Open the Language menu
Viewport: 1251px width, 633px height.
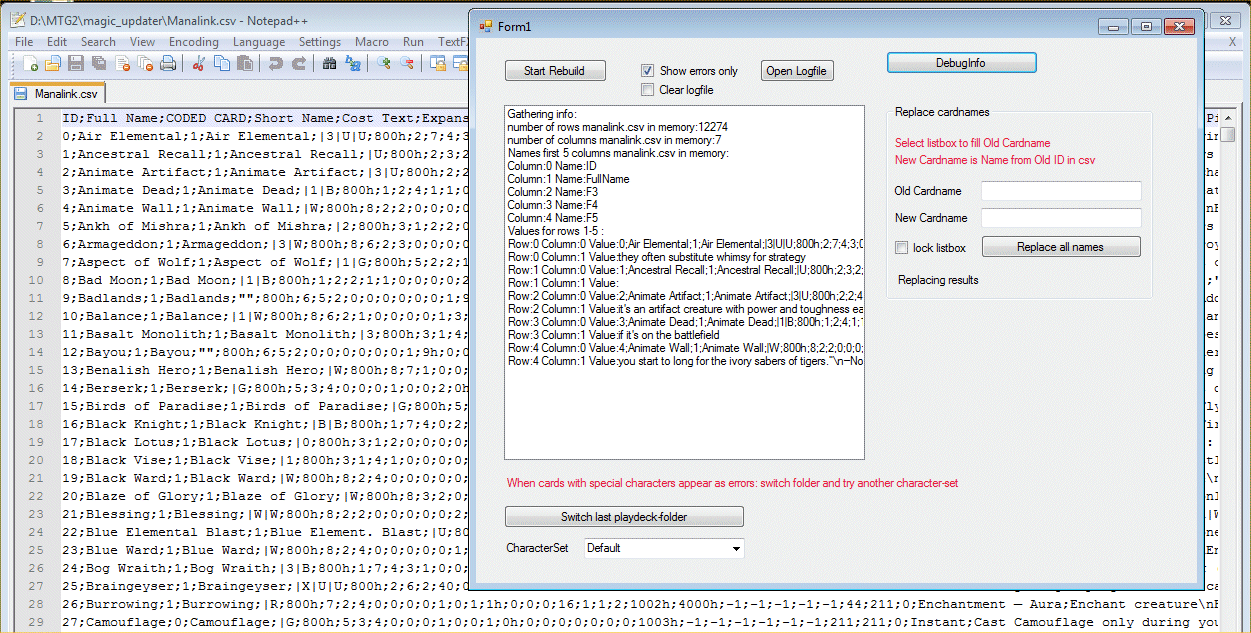[x=258, y=42]
